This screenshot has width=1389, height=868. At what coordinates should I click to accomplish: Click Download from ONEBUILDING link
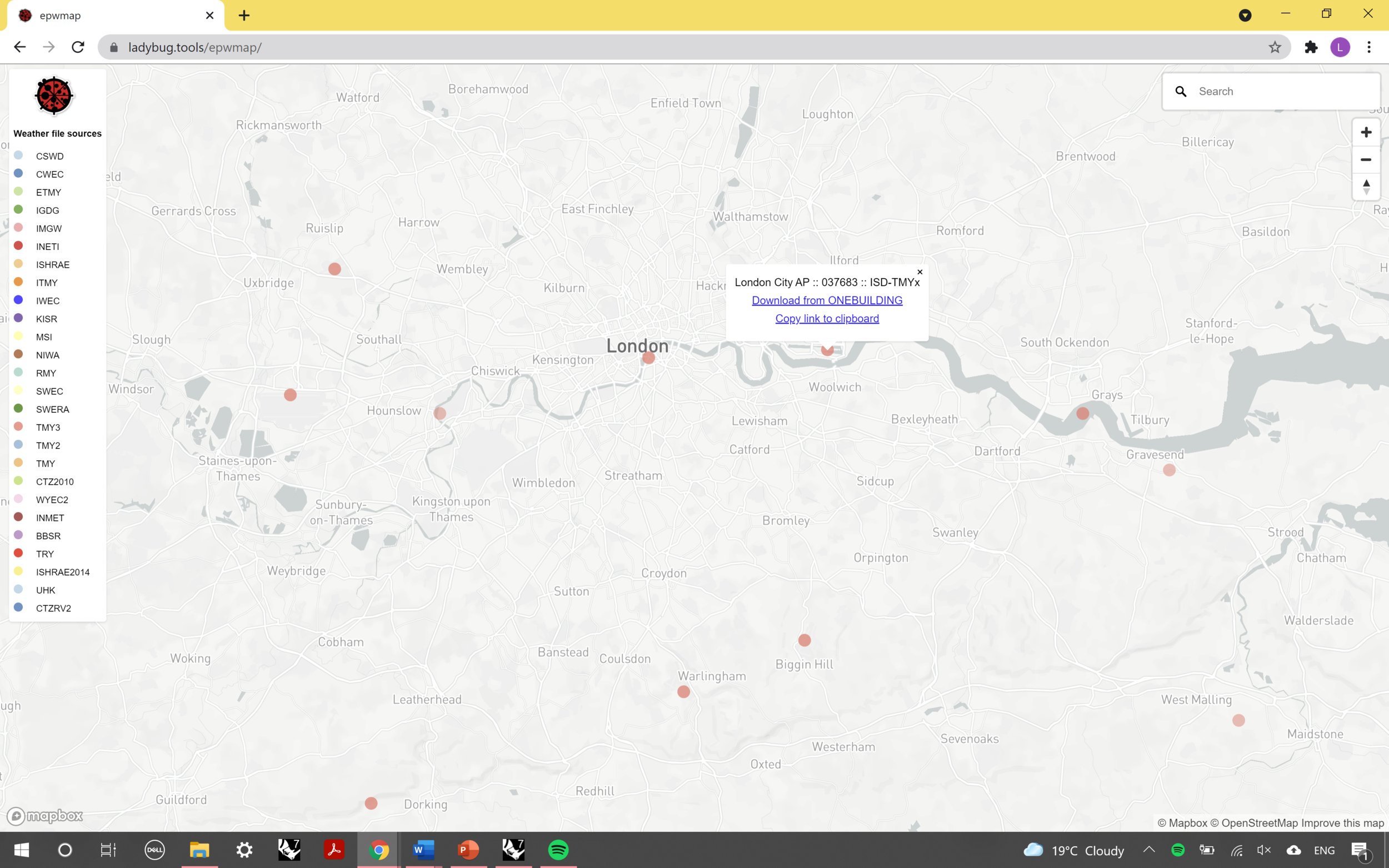(827, 300)
